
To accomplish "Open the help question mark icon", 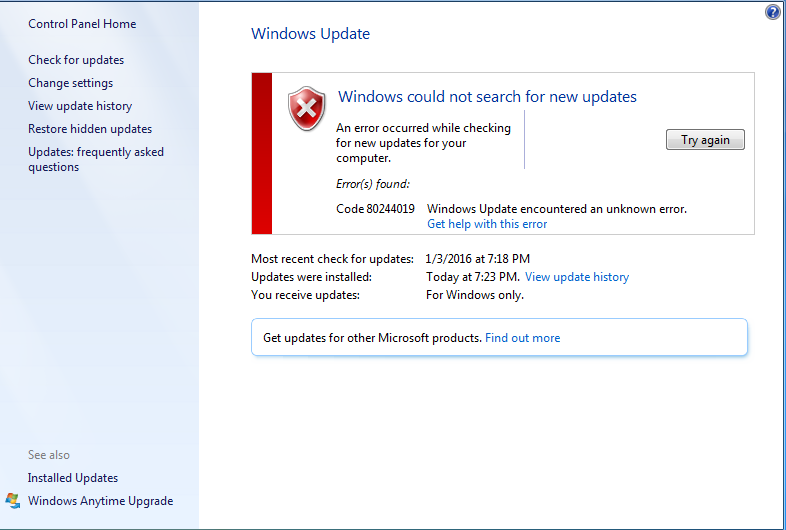I will point(772,12).
